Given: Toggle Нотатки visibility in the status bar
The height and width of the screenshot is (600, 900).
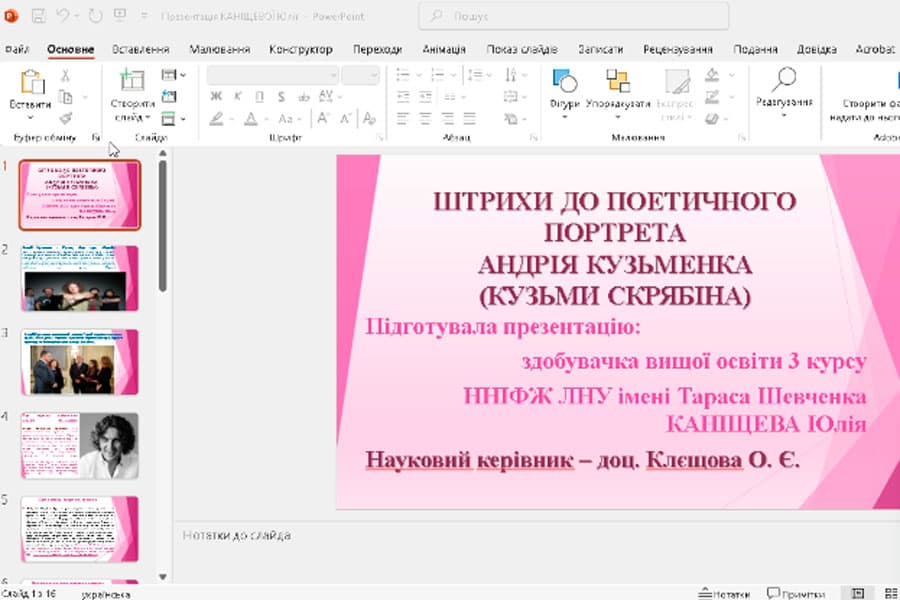Looking at the screenshot, I should point(722,593).
